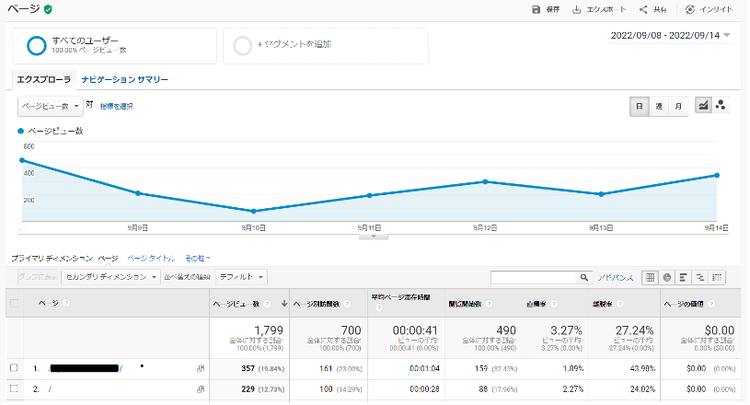Check the checkbox for row 2
The image size is (750, 405).
pyautogui.click(x=14, y=388)
